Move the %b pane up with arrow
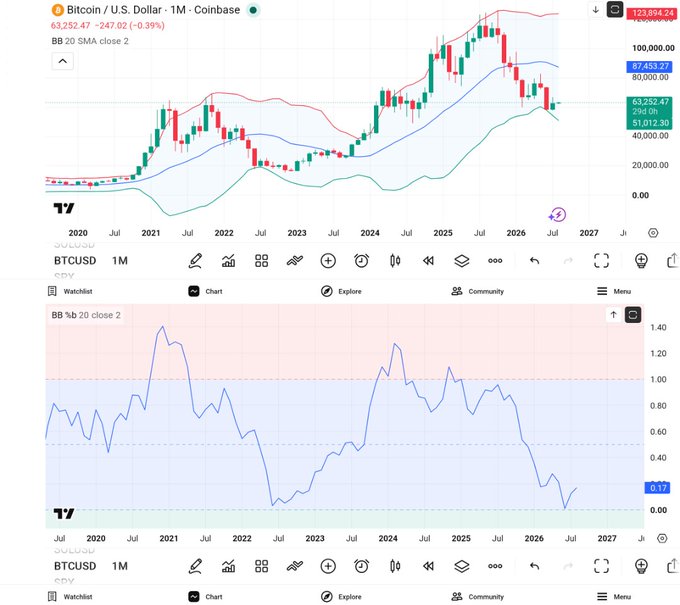The image size is (680, 605). (x=613, y=315)
